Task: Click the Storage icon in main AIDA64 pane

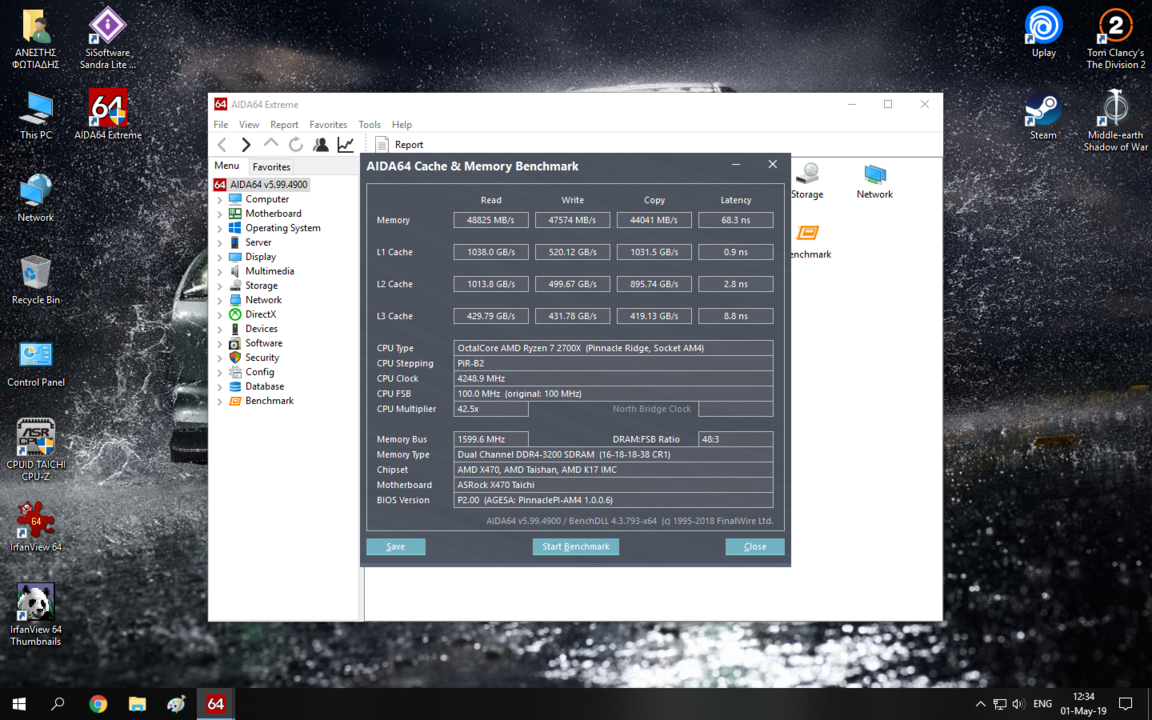Action: pyautogui.click(x=807, y=181)
